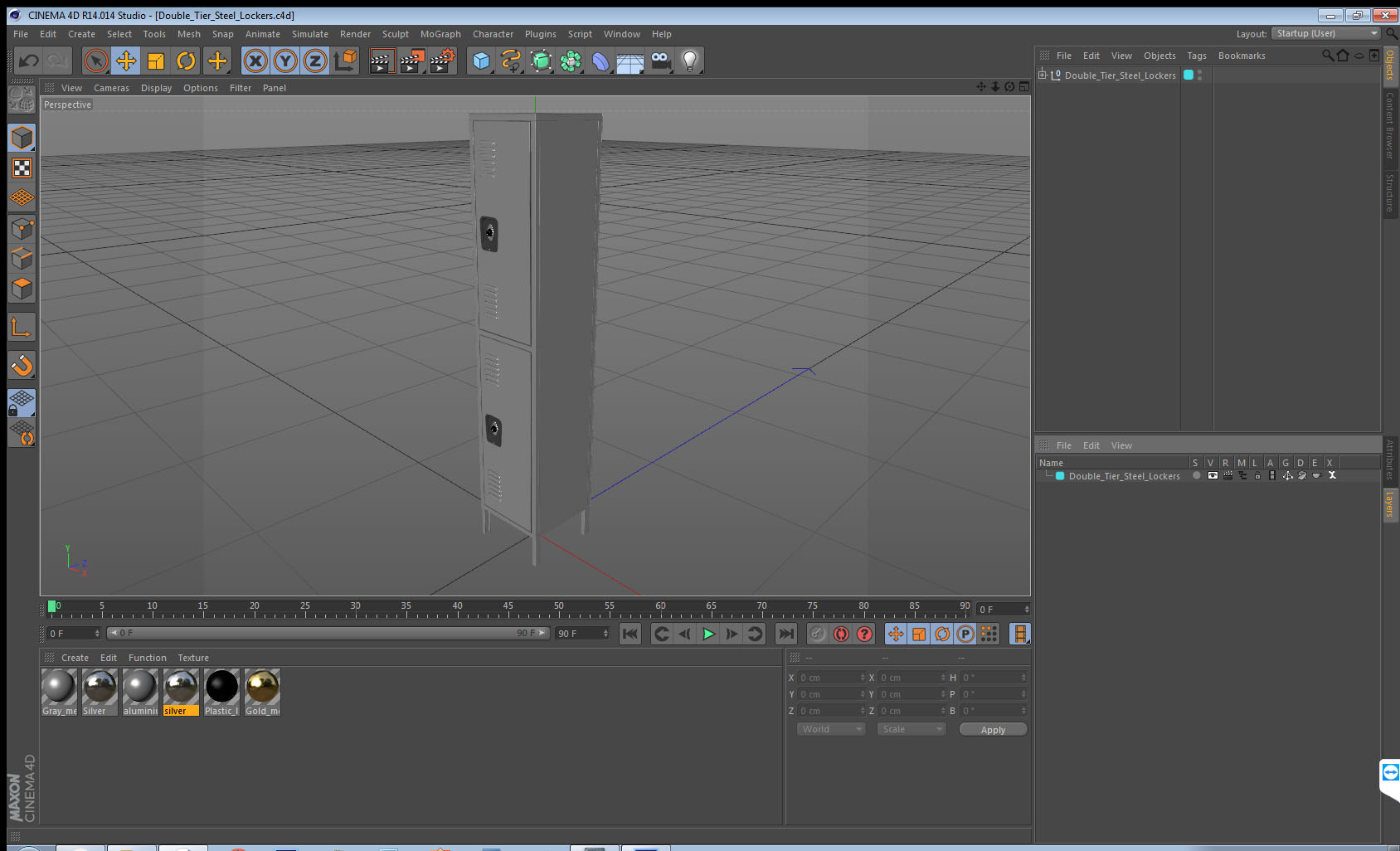Screen dimensions: 1400x851
Task: Open the viewport Cameras menu
Action: click(111, 88)
